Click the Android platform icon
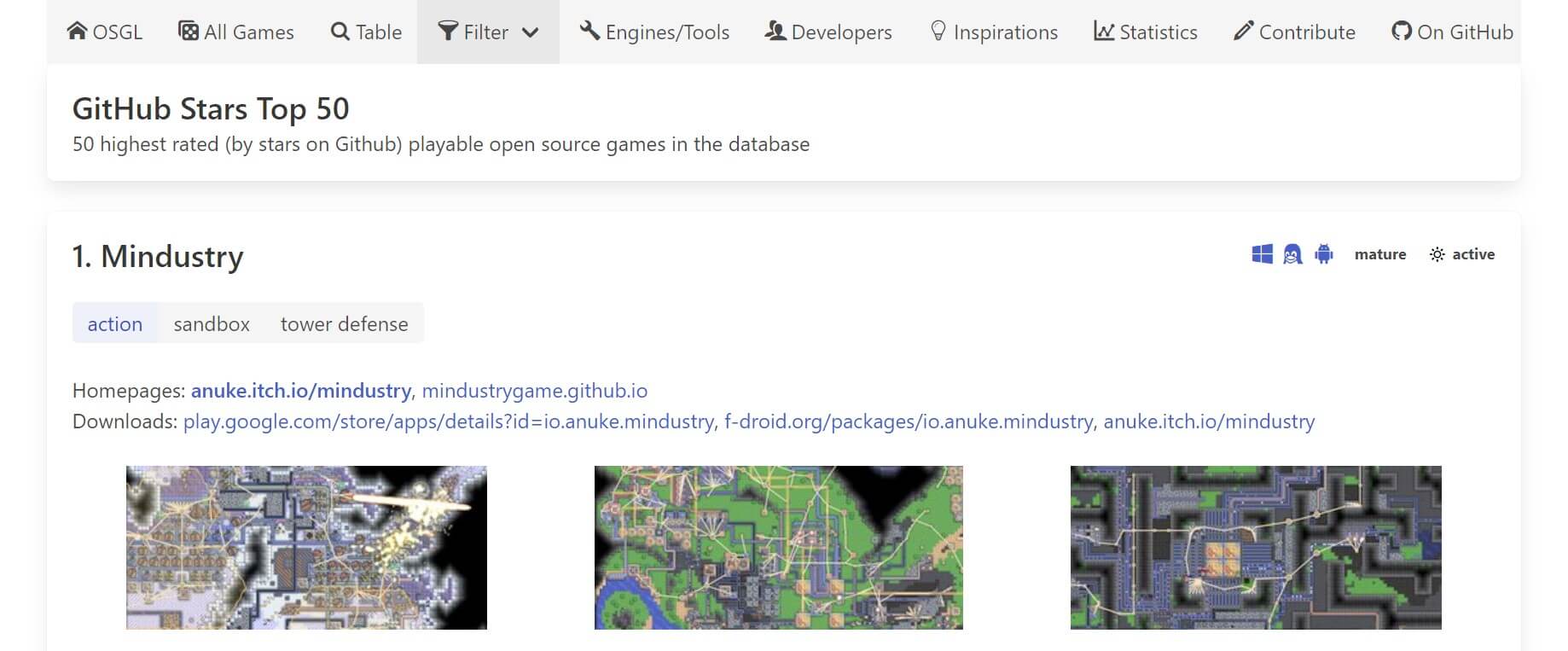The width and height of the screenshot is (1568, 651). [1324, 254]
